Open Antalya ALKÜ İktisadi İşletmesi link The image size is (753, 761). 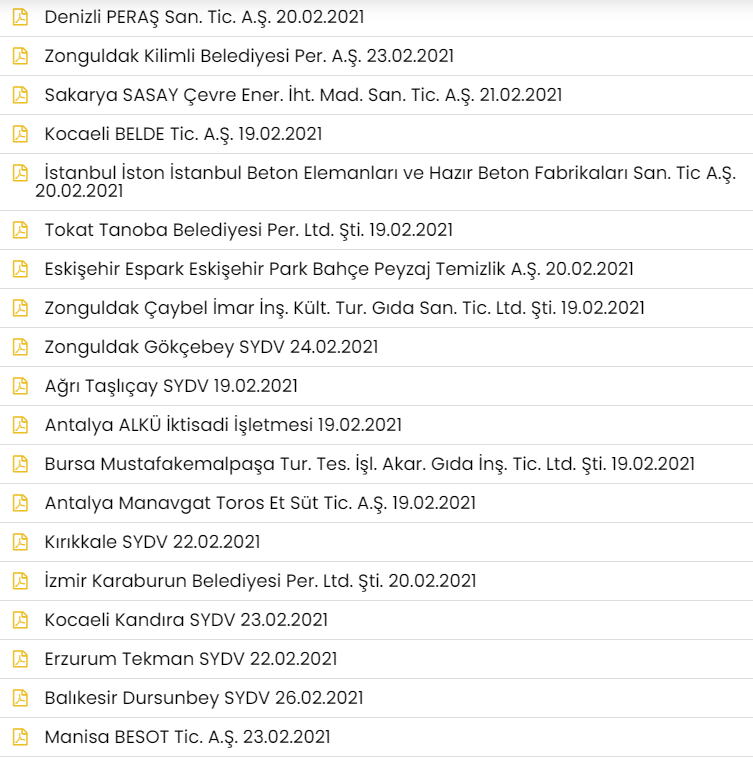pos(223,425)
